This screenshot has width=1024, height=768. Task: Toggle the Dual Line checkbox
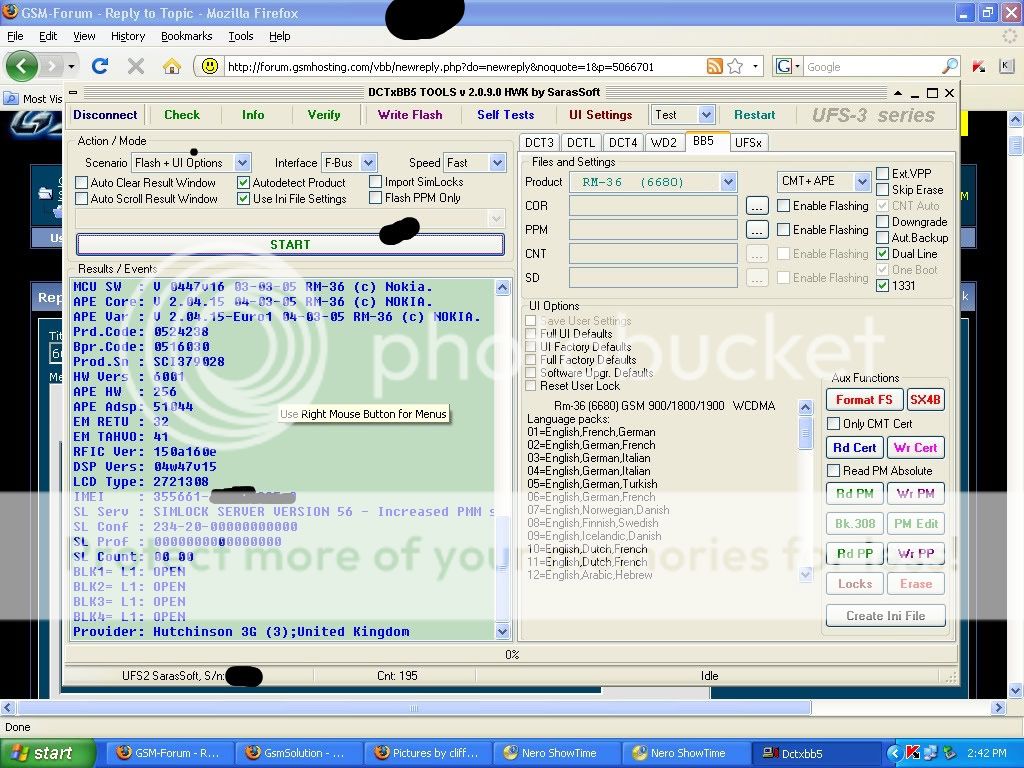tap(882, 253)
